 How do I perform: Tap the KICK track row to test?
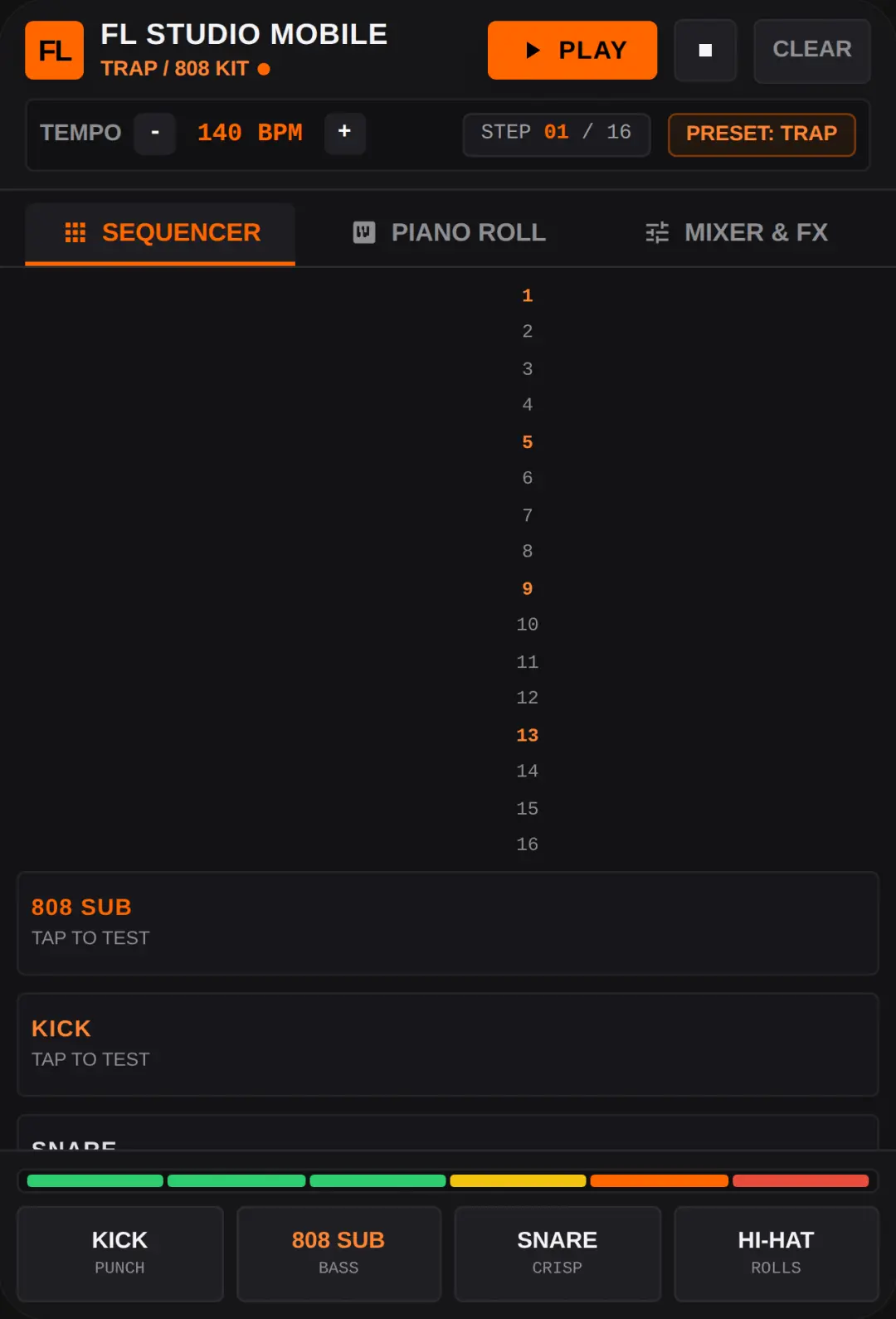(448, 1044)
